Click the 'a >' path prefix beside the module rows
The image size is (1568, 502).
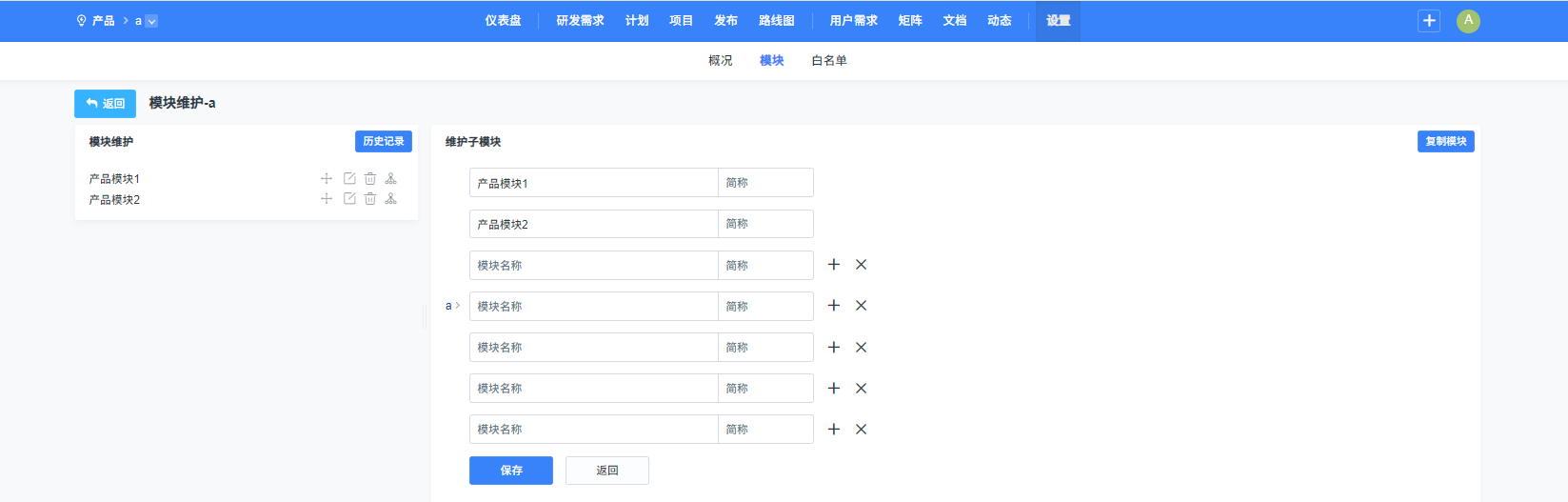click(452, 306)
